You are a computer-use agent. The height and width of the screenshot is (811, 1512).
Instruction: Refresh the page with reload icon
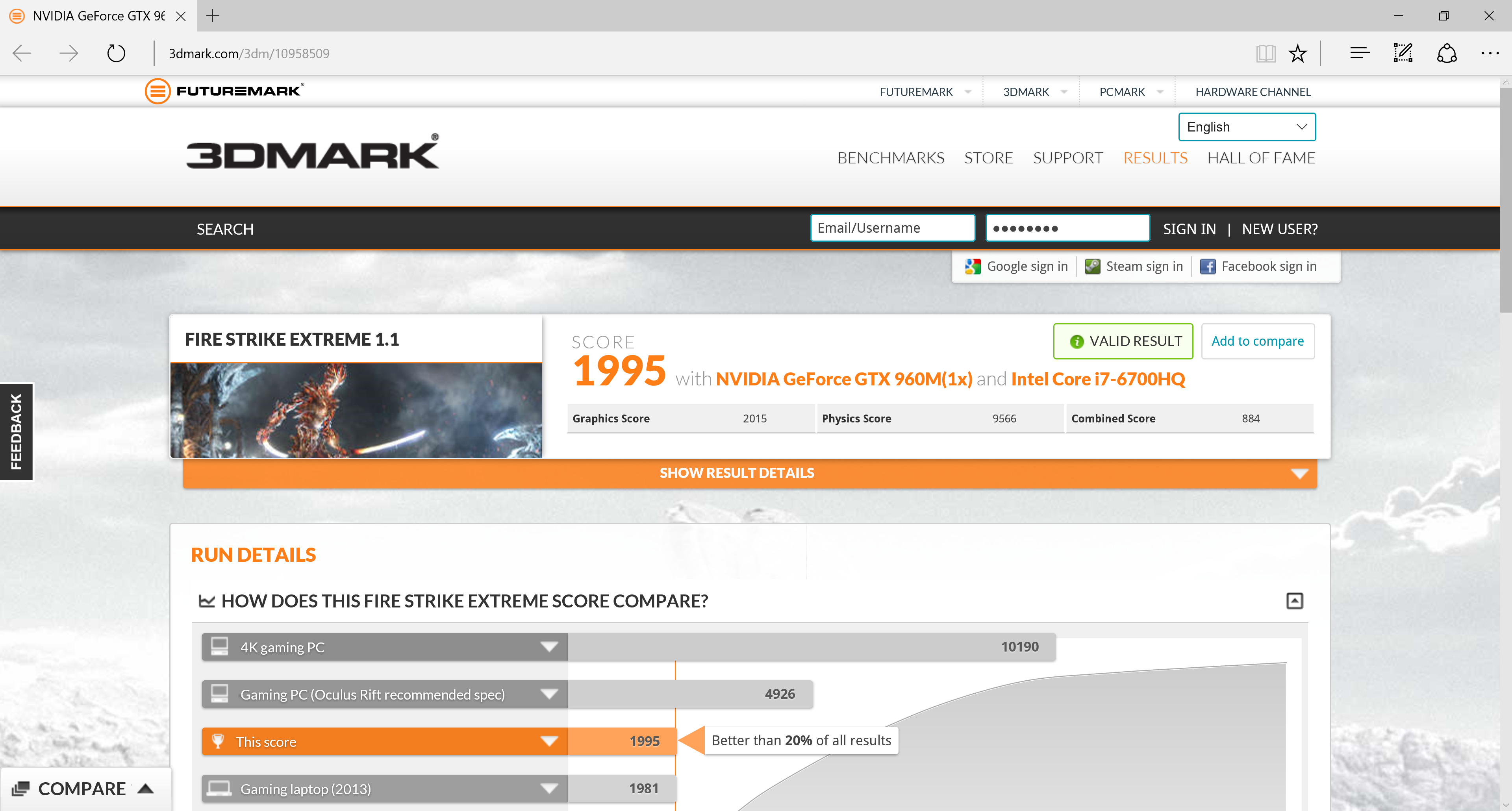(116, 54)
